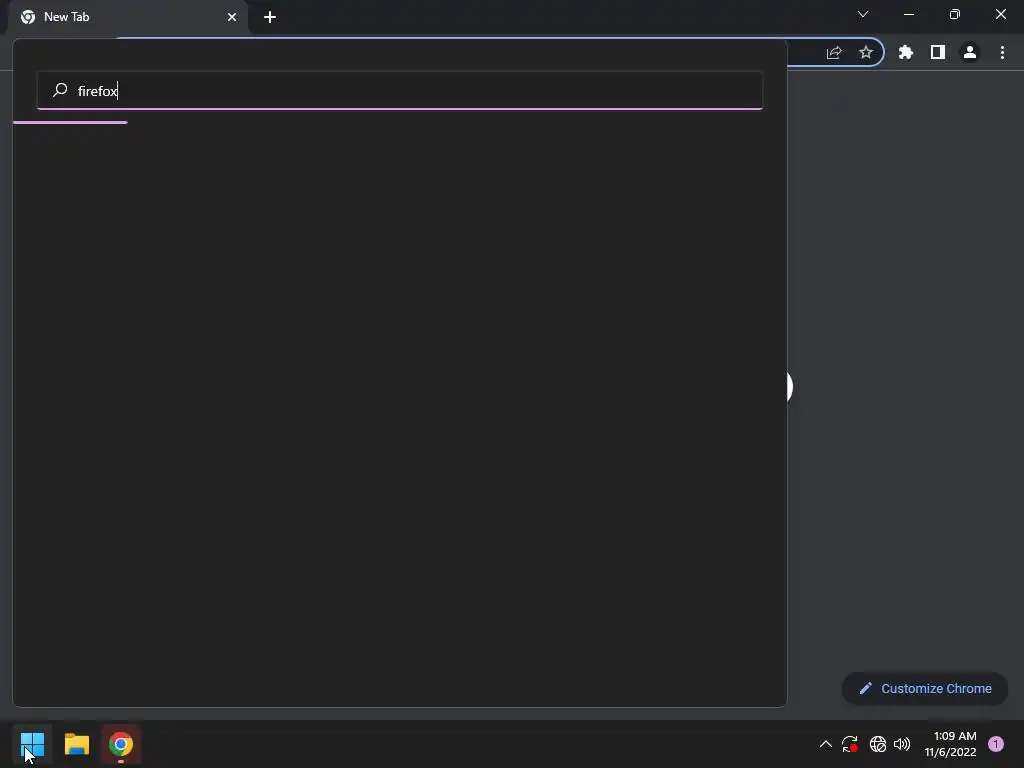Open the clock showing 1:09 AM
1024x768 pixels.
[951, 744]
